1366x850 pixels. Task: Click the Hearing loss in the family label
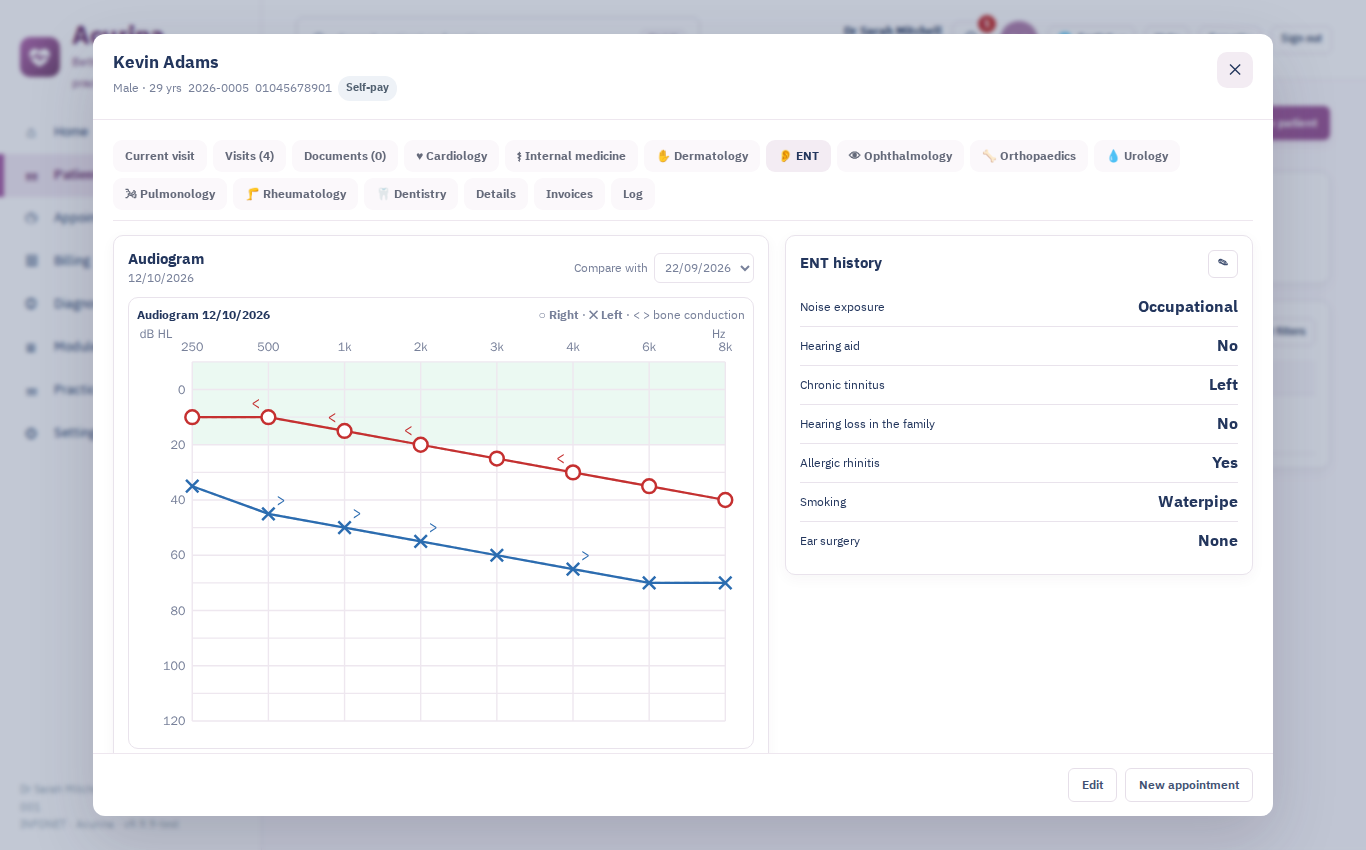coord(867,424)
